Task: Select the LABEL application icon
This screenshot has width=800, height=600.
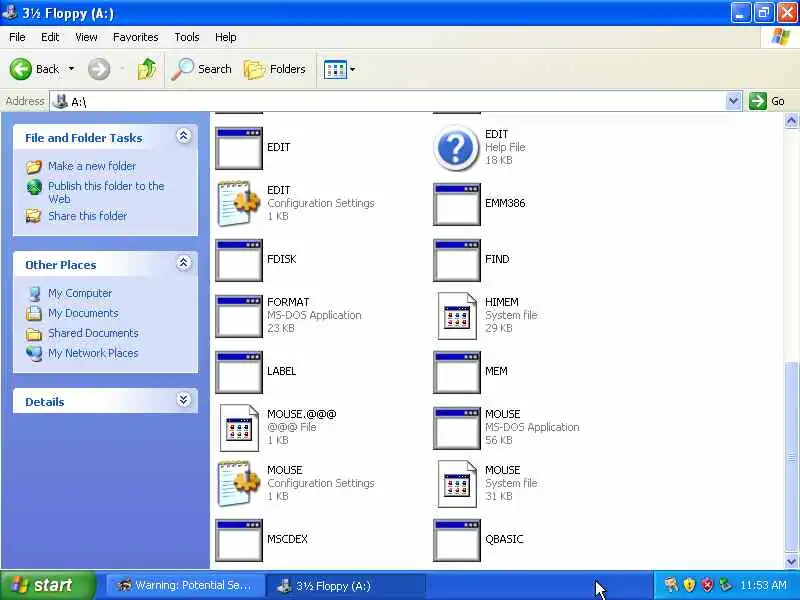Action: click(239, 372)
